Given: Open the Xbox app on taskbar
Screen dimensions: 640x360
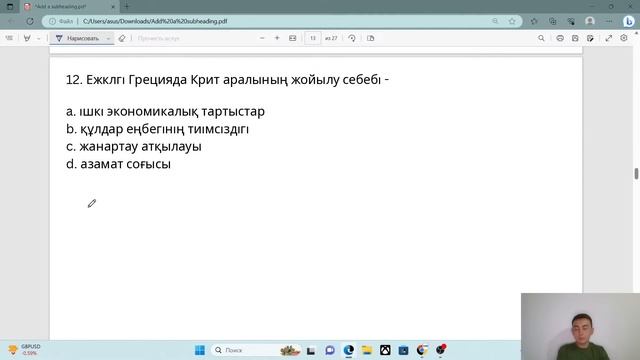Looking at the screenshot, I should click(385, 350).
